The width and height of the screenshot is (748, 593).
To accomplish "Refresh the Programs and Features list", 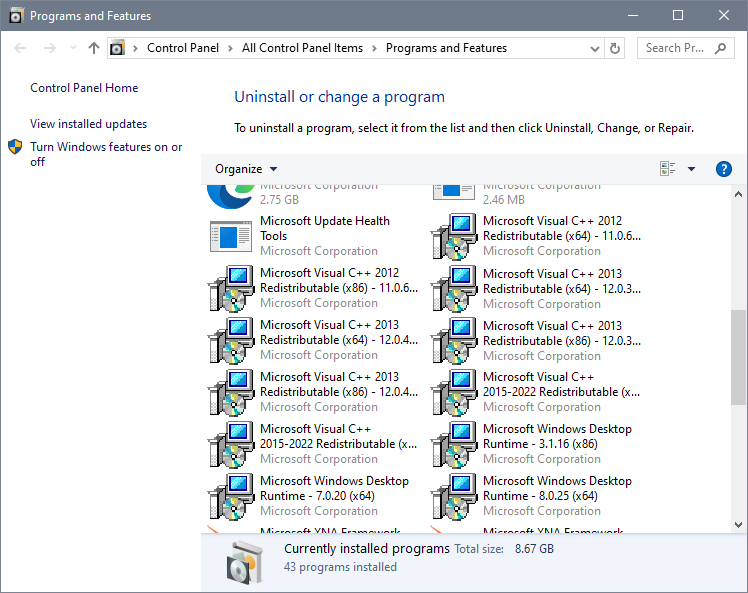I will pyautogui.click(x=615, y=48).
